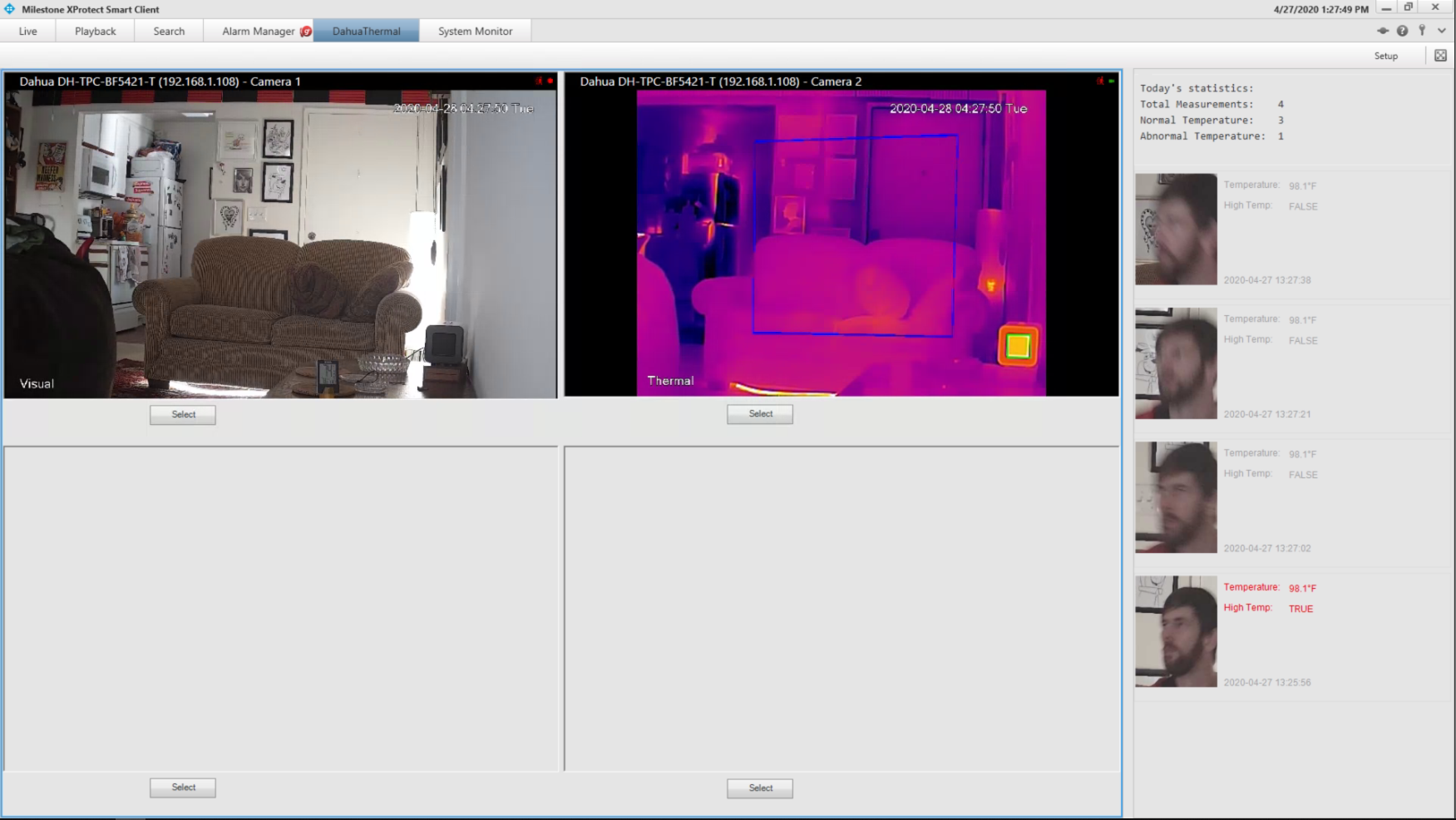The image size is (1456, 820).
Task: Click the Today's statistics heading
Action: pyautogui.click(x=1197, y=88)
